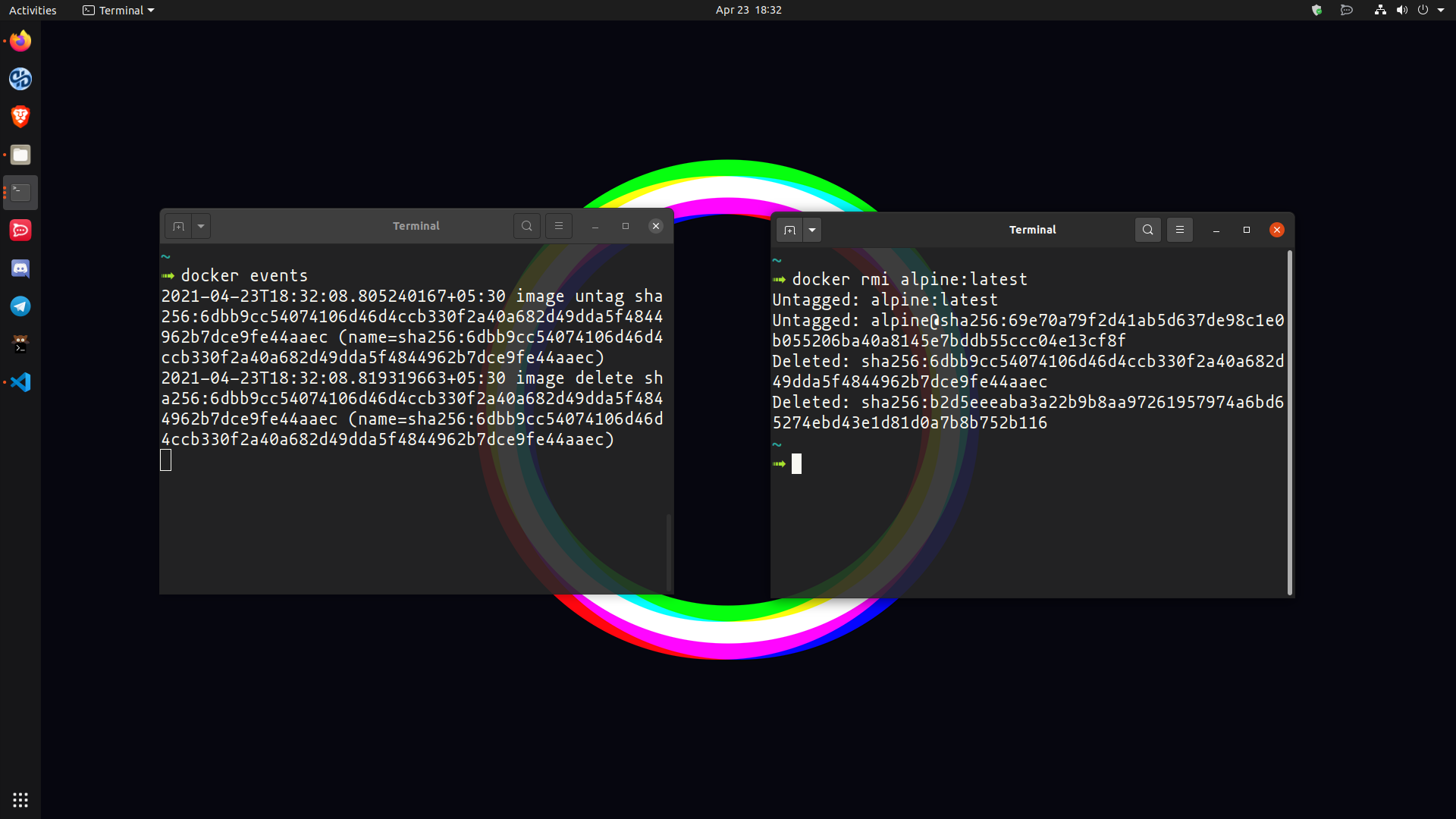This screenshot has width=1456, height=819.
Task: Maximize the left Terminal window
Action: pyautogui.click(x=626, y=226)
